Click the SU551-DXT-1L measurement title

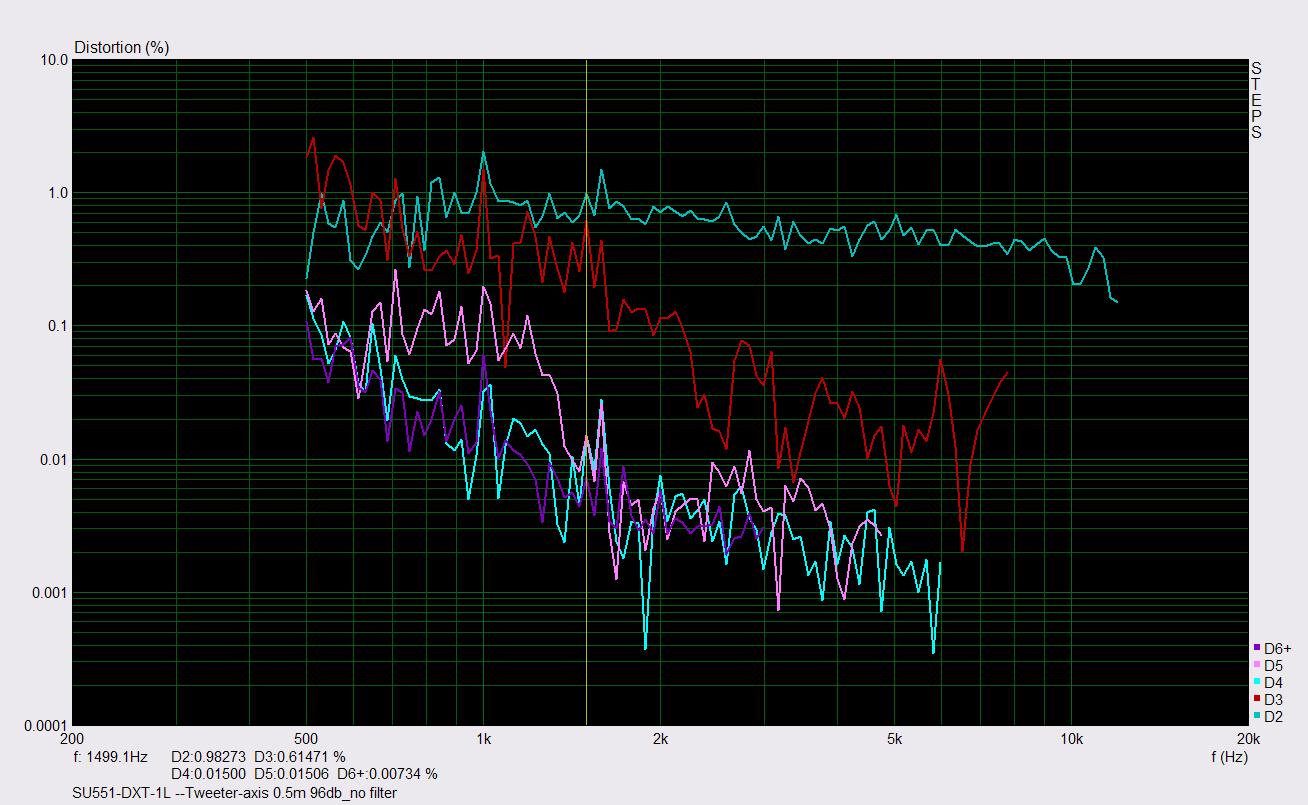(235, 793)
